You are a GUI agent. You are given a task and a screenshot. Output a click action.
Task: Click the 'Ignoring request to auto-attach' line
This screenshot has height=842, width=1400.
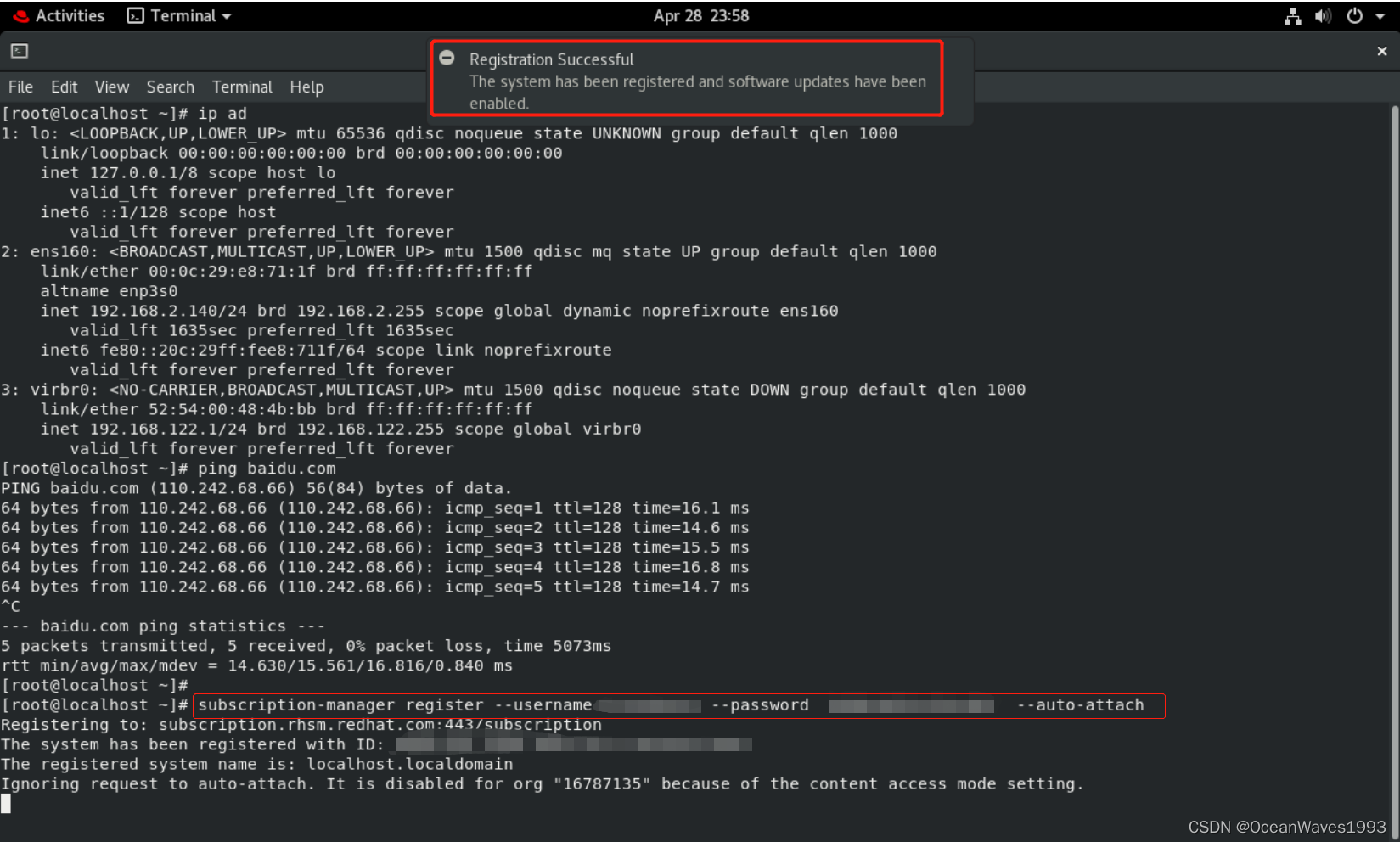click(x=543, y=784)
